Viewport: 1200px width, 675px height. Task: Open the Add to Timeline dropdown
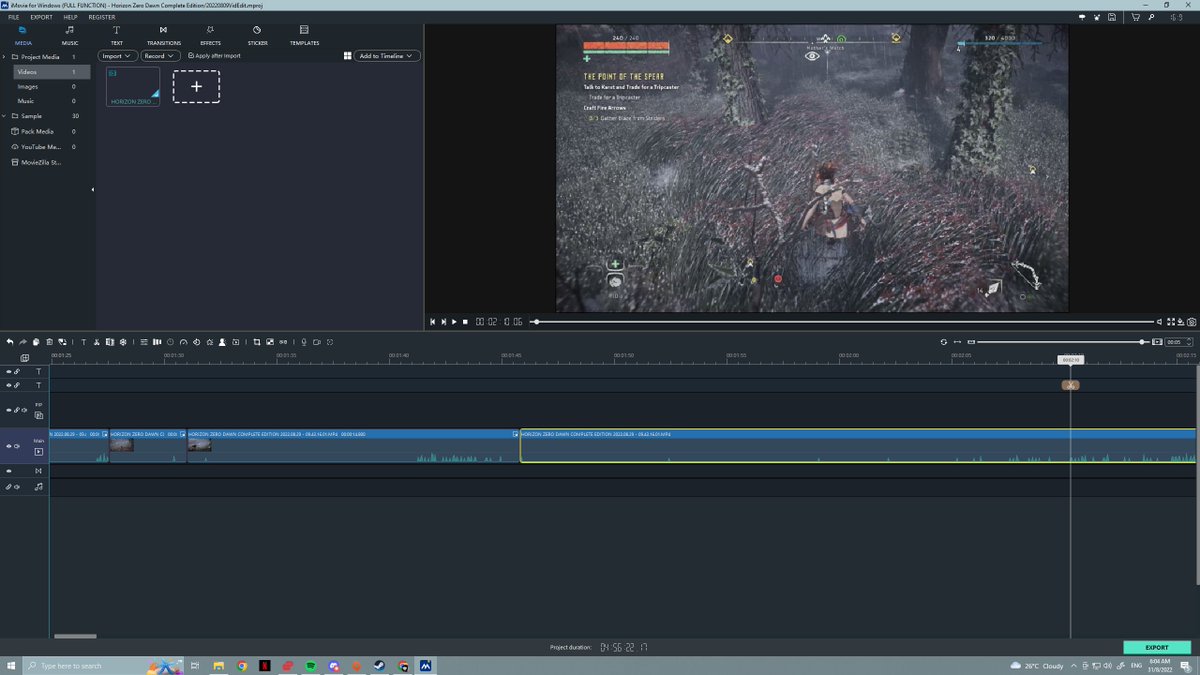tap(388, 56)
